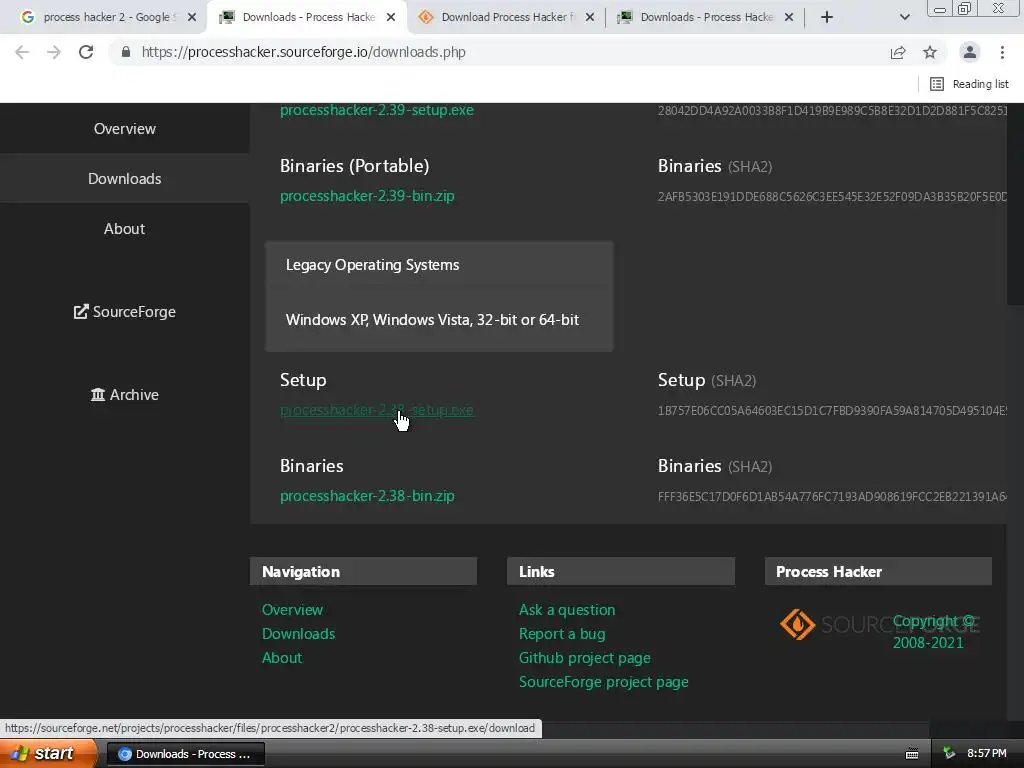Close the Google search tab
This screenshot has height=768, width=1024.
(x=192, y=17)
